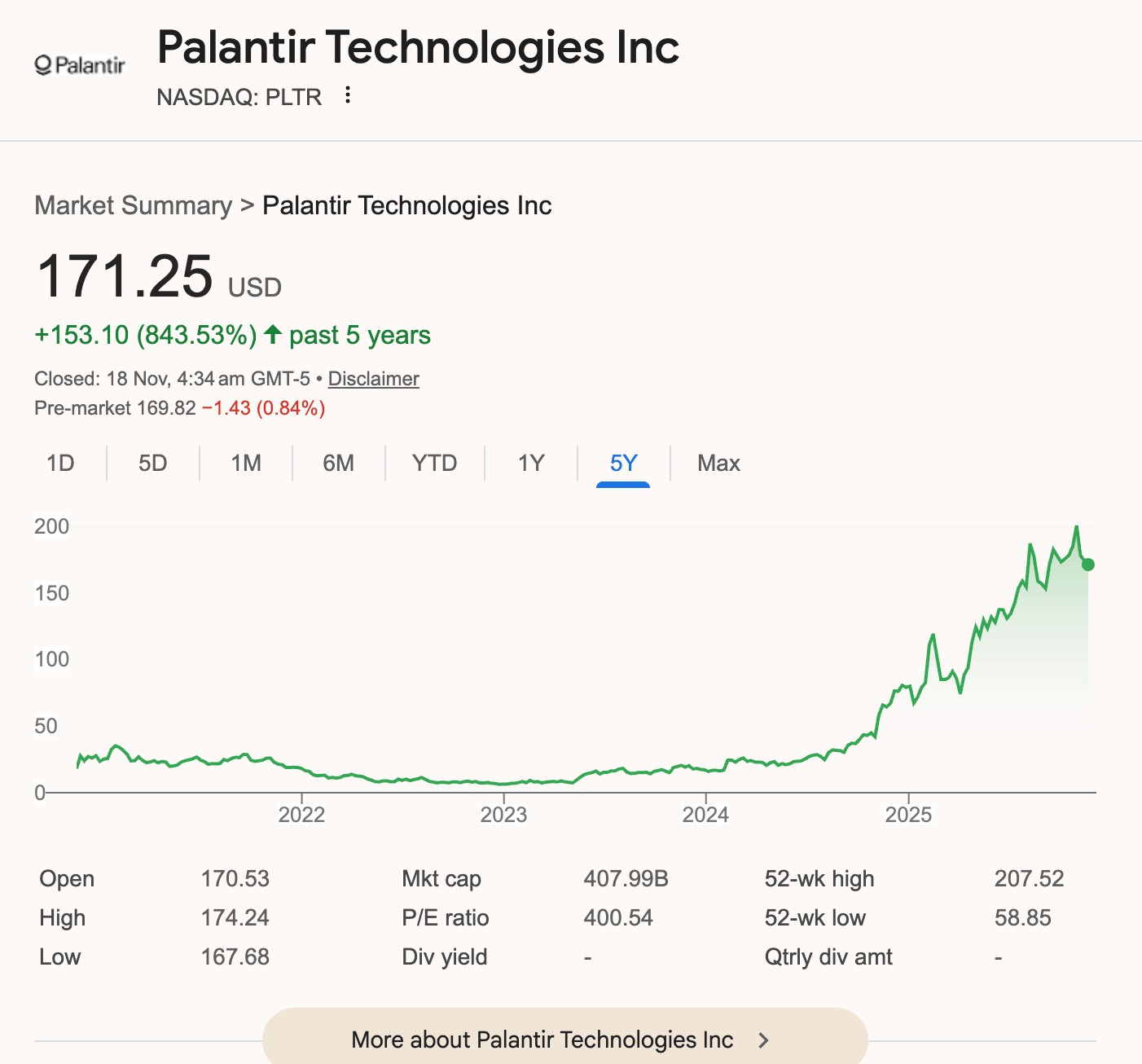Click the 2024 marker on the chart axis
Screen dimensions: 1142x1064
(705, 814)
